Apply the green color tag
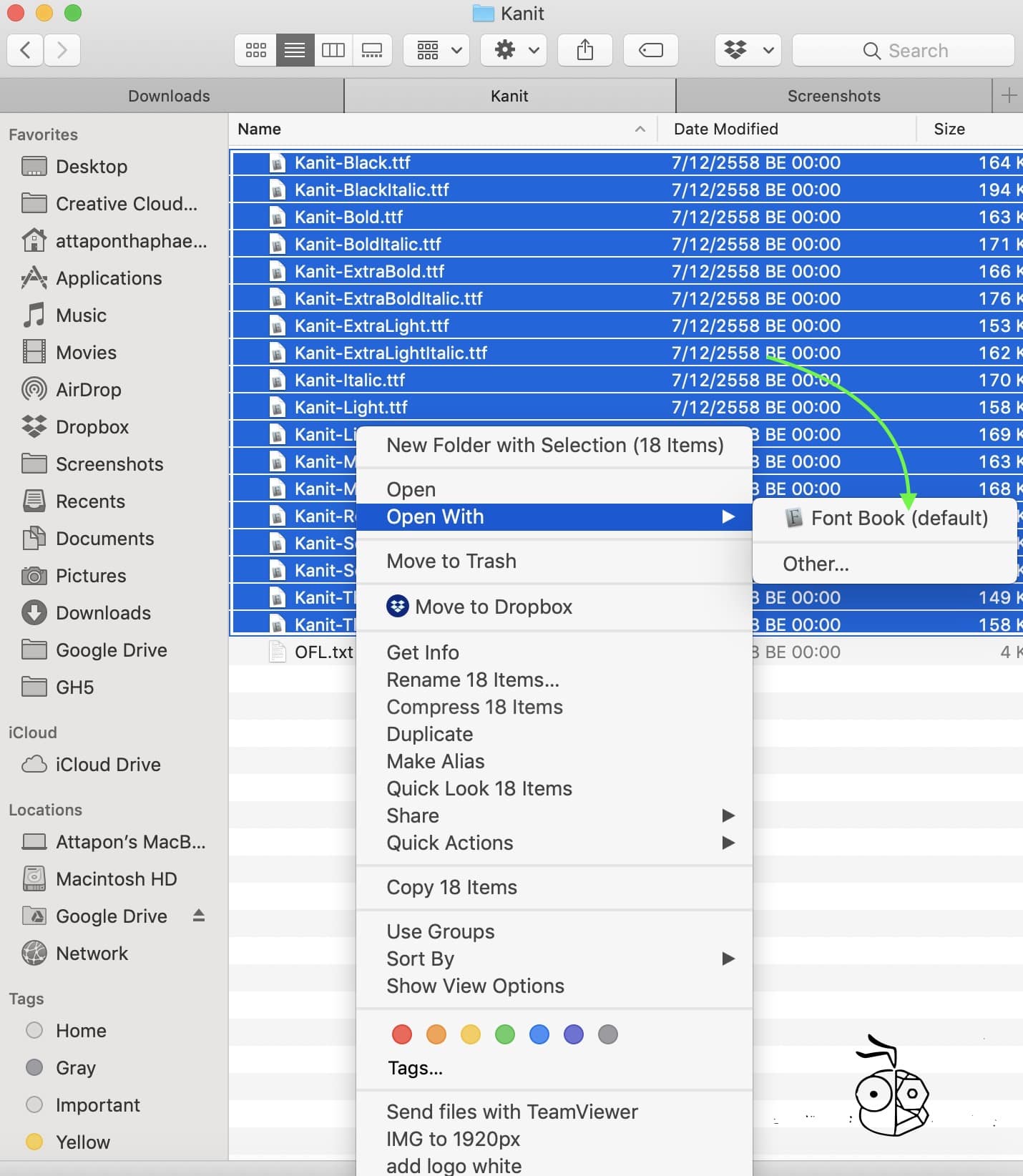 click(505, 1034)
